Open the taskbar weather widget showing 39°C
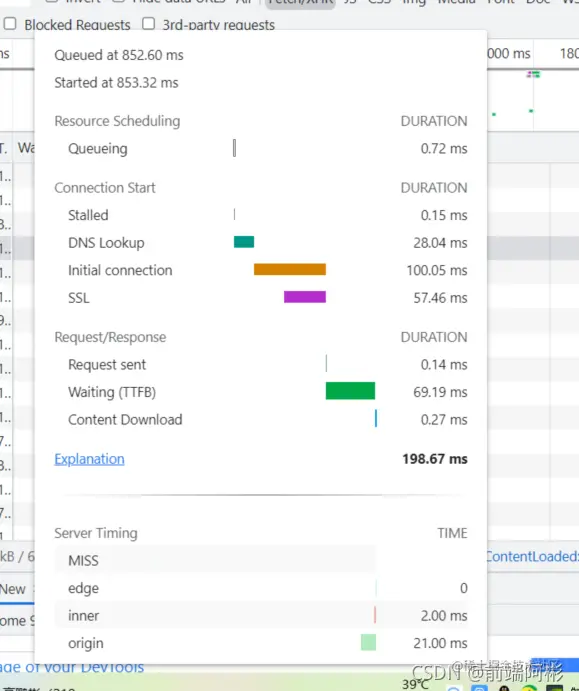579x691 pixels. pyautogui.click(x=416, y=684)
